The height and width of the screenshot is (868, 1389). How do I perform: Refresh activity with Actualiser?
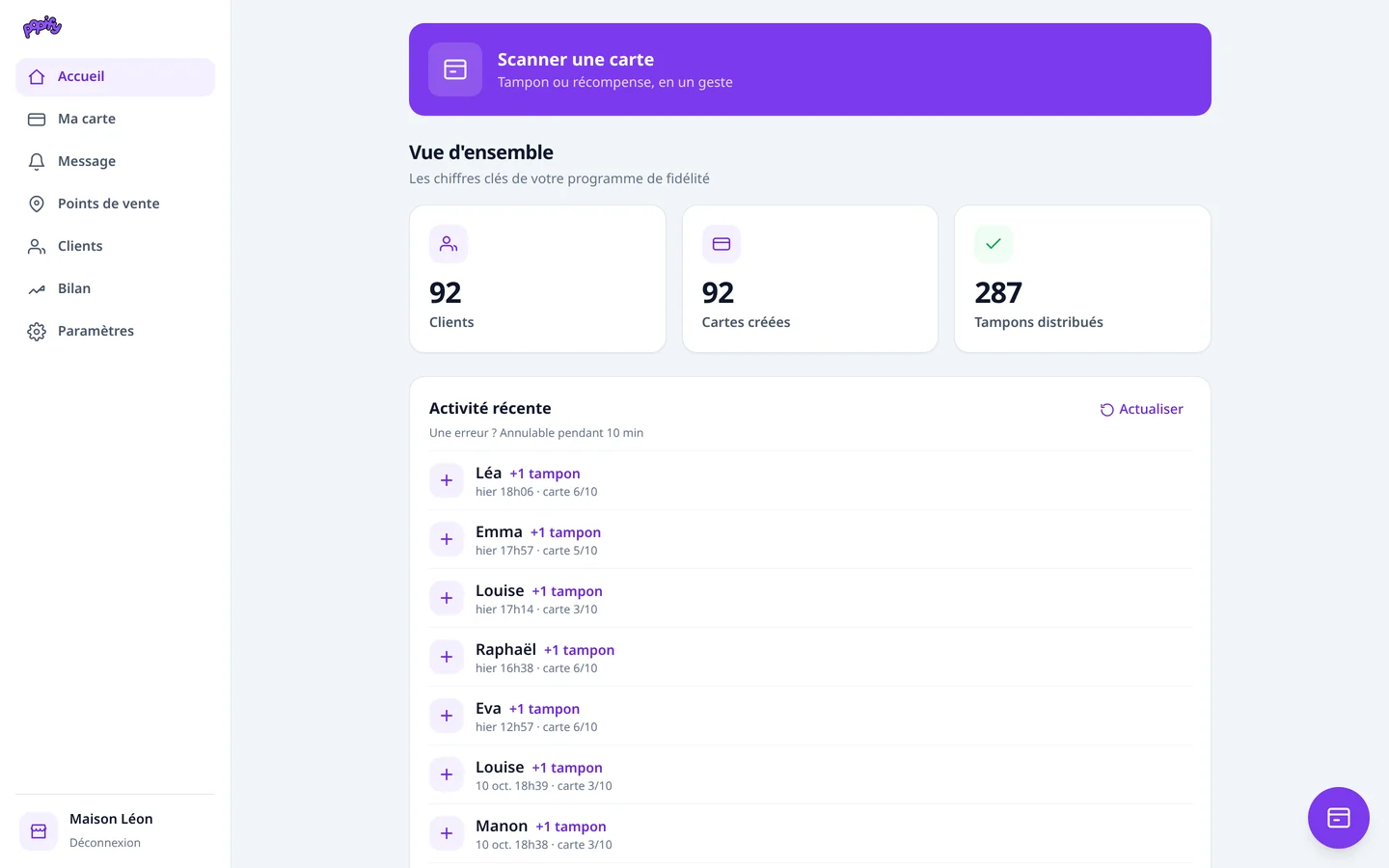(x=1142, y=410)
